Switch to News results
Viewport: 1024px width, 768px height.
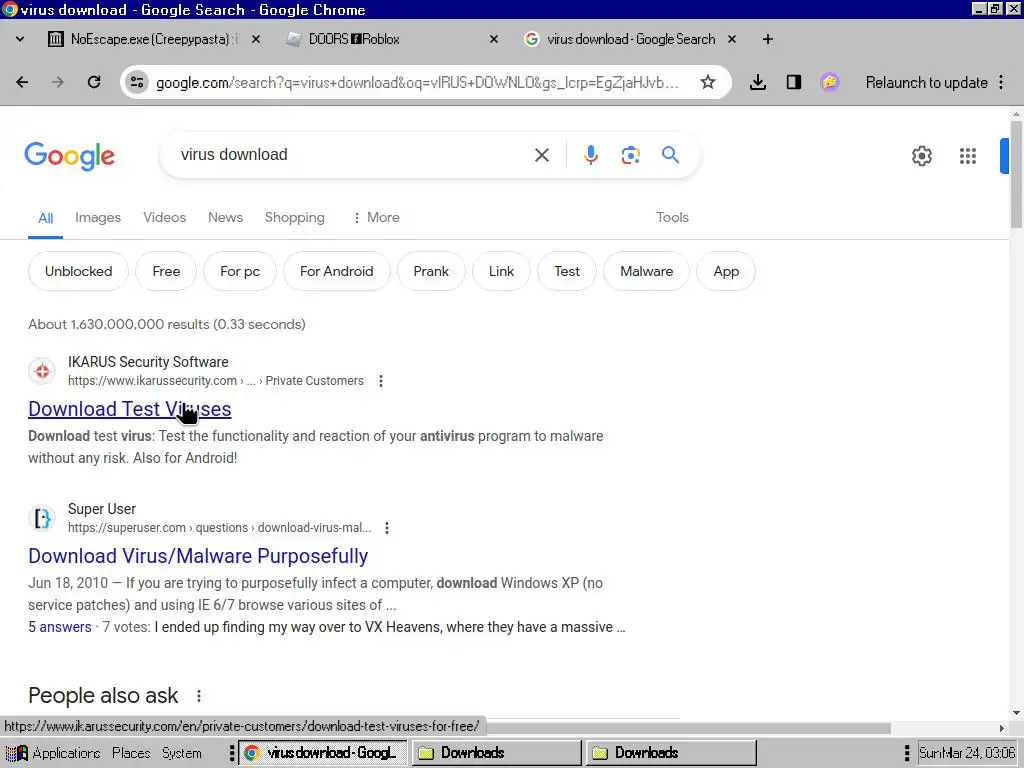[x=225, y=217]
